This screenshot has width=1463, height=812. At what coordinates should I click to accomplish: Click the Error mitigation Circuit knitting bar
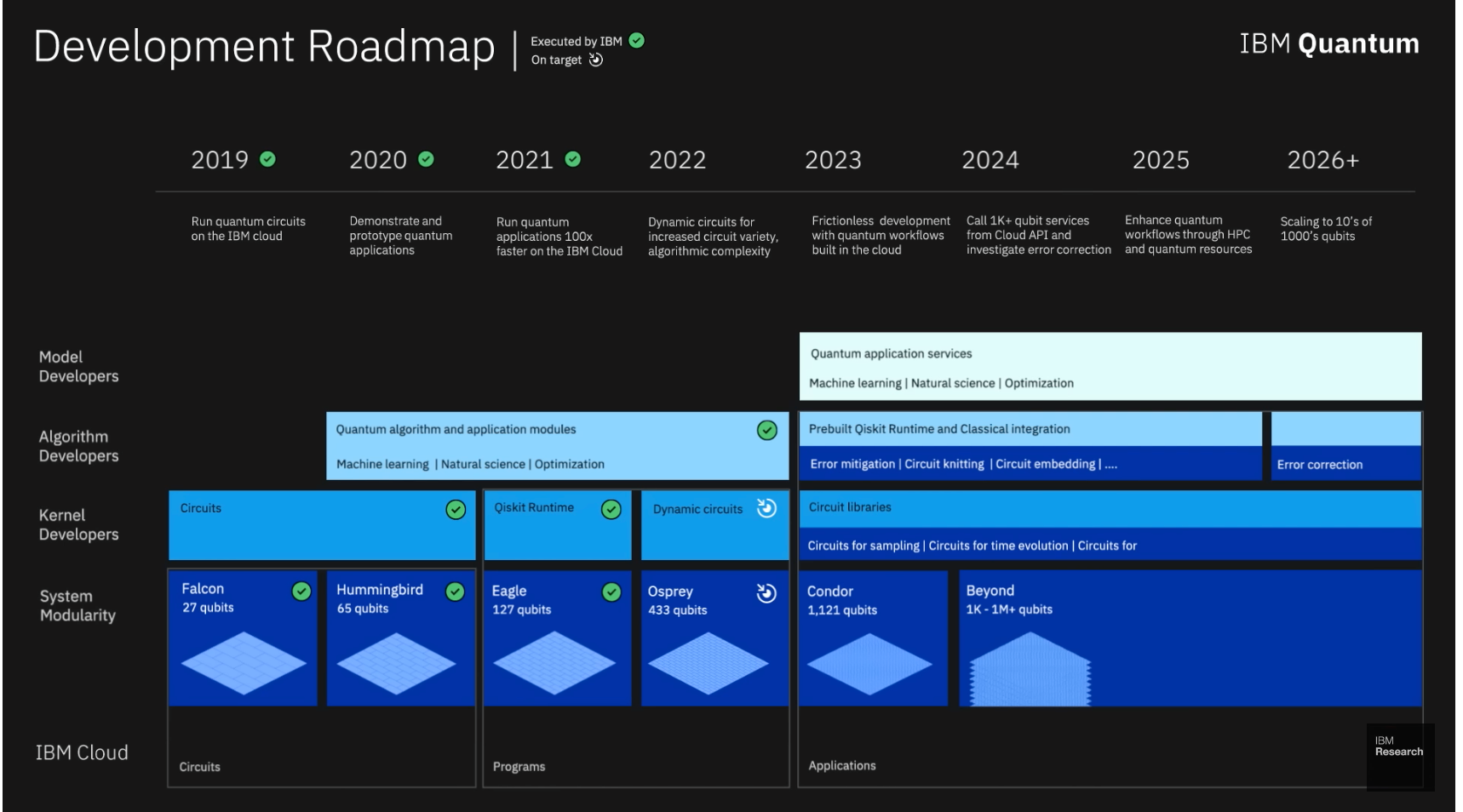click(1030, 464)
